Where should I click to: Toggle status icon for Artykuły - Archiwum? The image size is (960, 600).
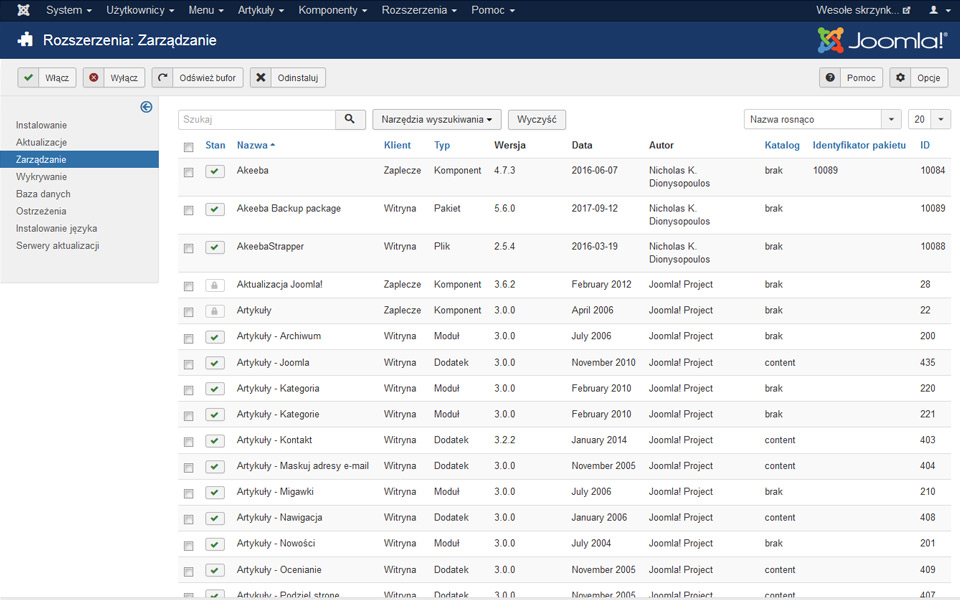[x=214, y=337]
